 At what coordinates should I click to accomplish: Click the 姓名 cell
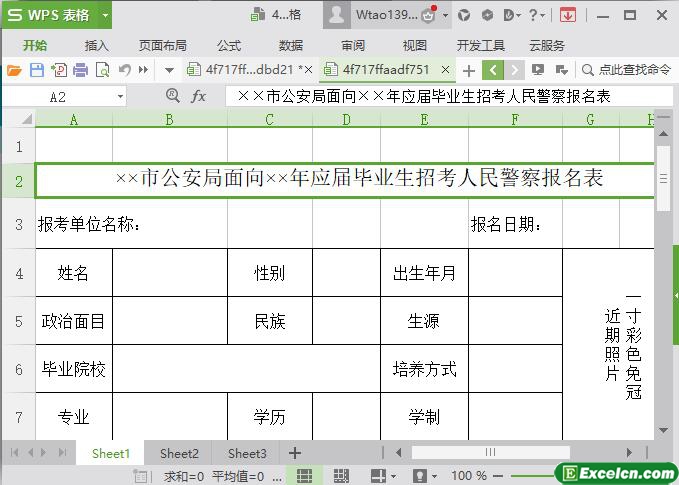pos(74,273)
